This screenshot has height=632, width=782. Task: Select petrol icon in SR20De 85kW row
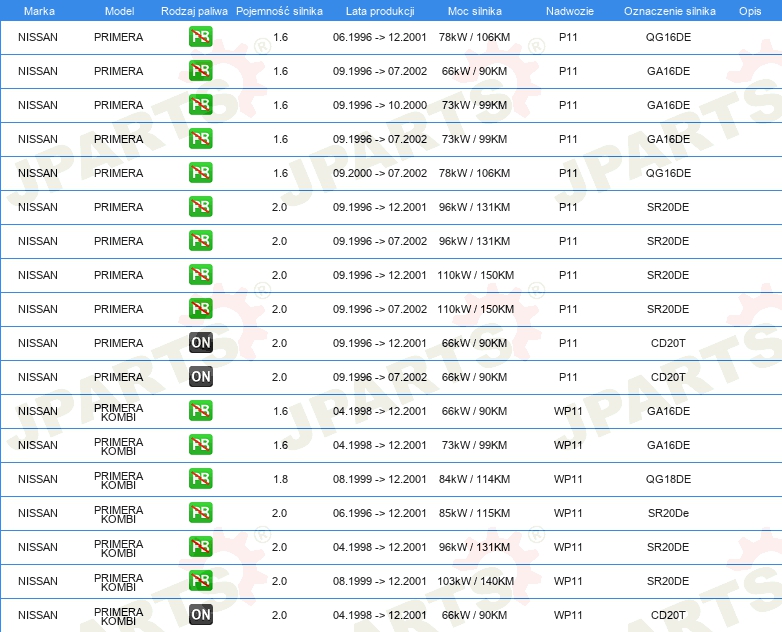click(200, 513)
